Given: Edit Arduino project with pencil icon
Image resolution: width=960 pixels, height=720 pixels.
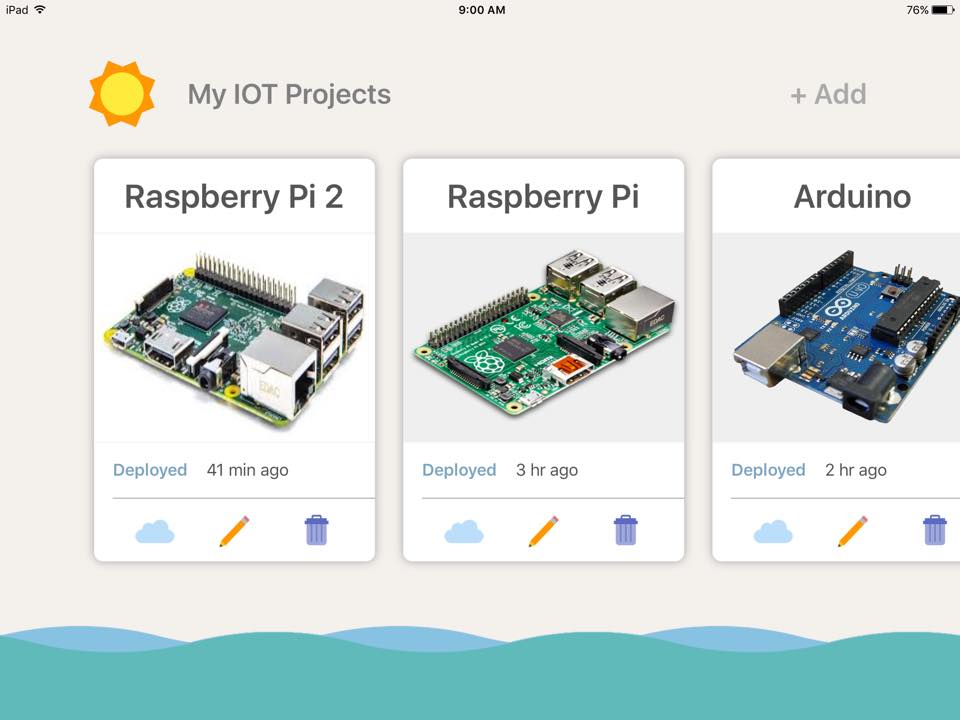Looking at the screenshot, I should pos(853,531).
